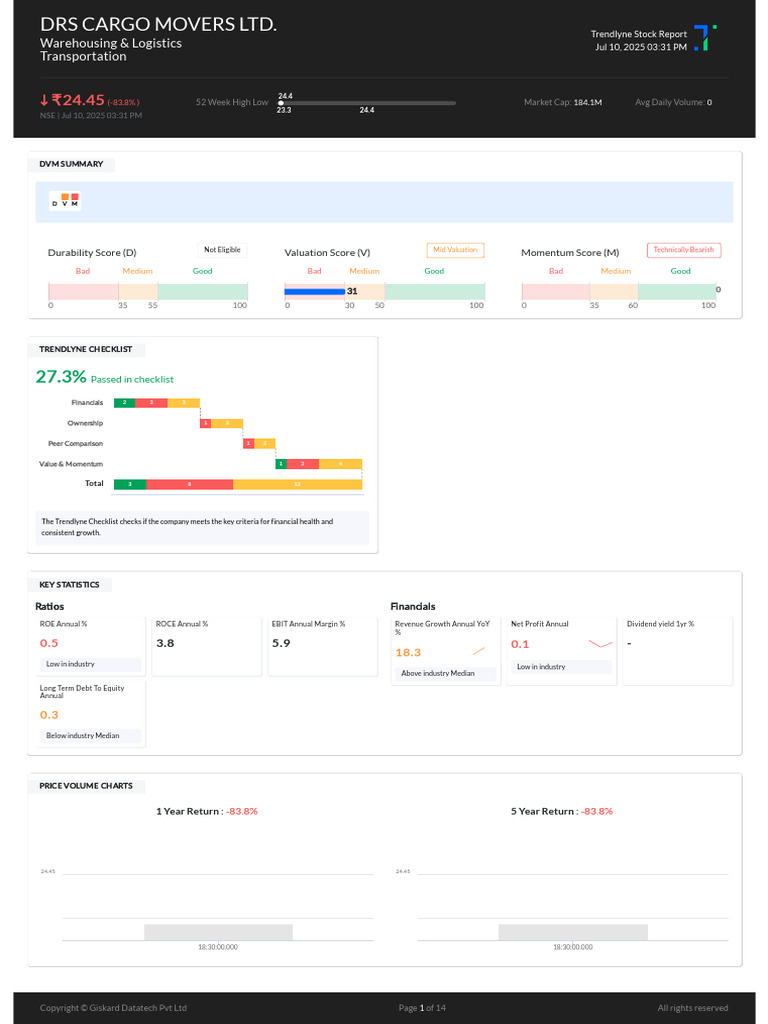Viewport: 768px width, 1024px height.
Task: Click the Trendlyne logo icon
Action: (705, 38)
